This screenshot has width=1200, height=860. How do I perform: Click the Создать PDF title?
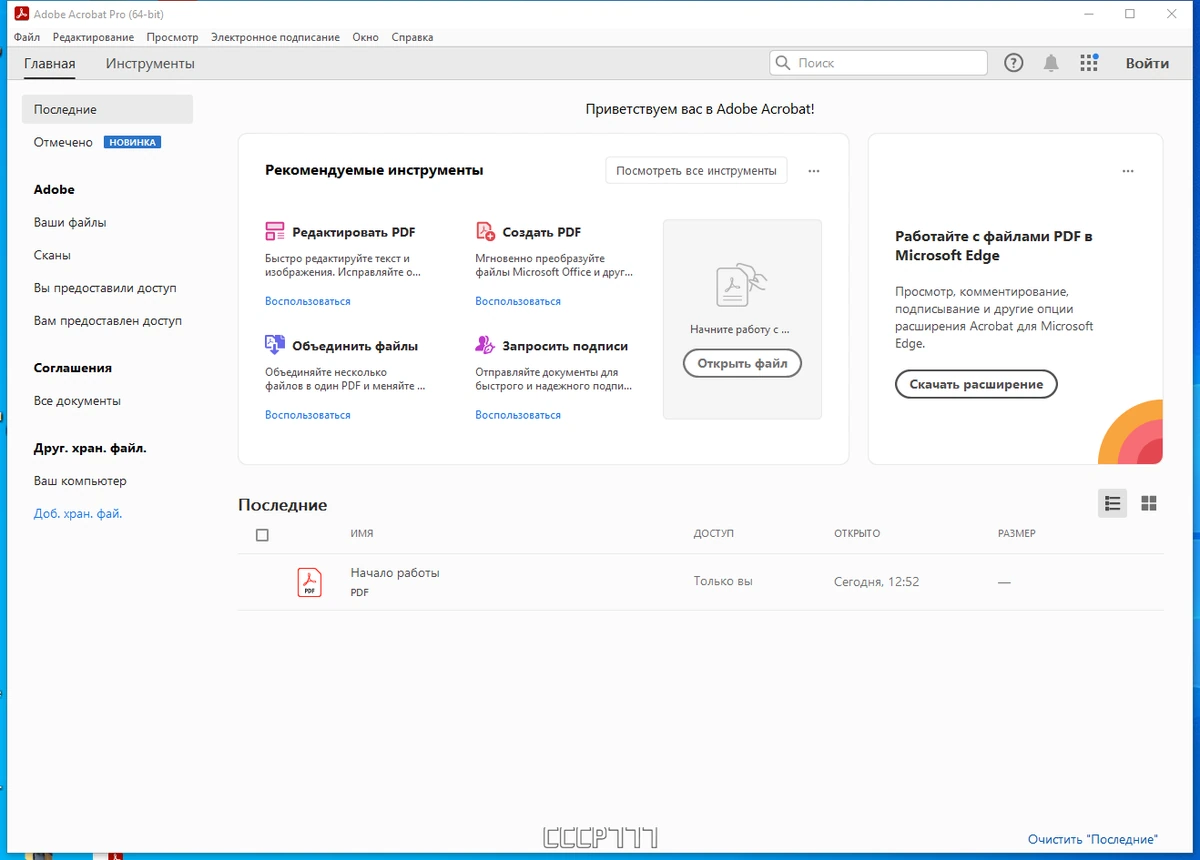pyautogui.click(x=542, y=232)
